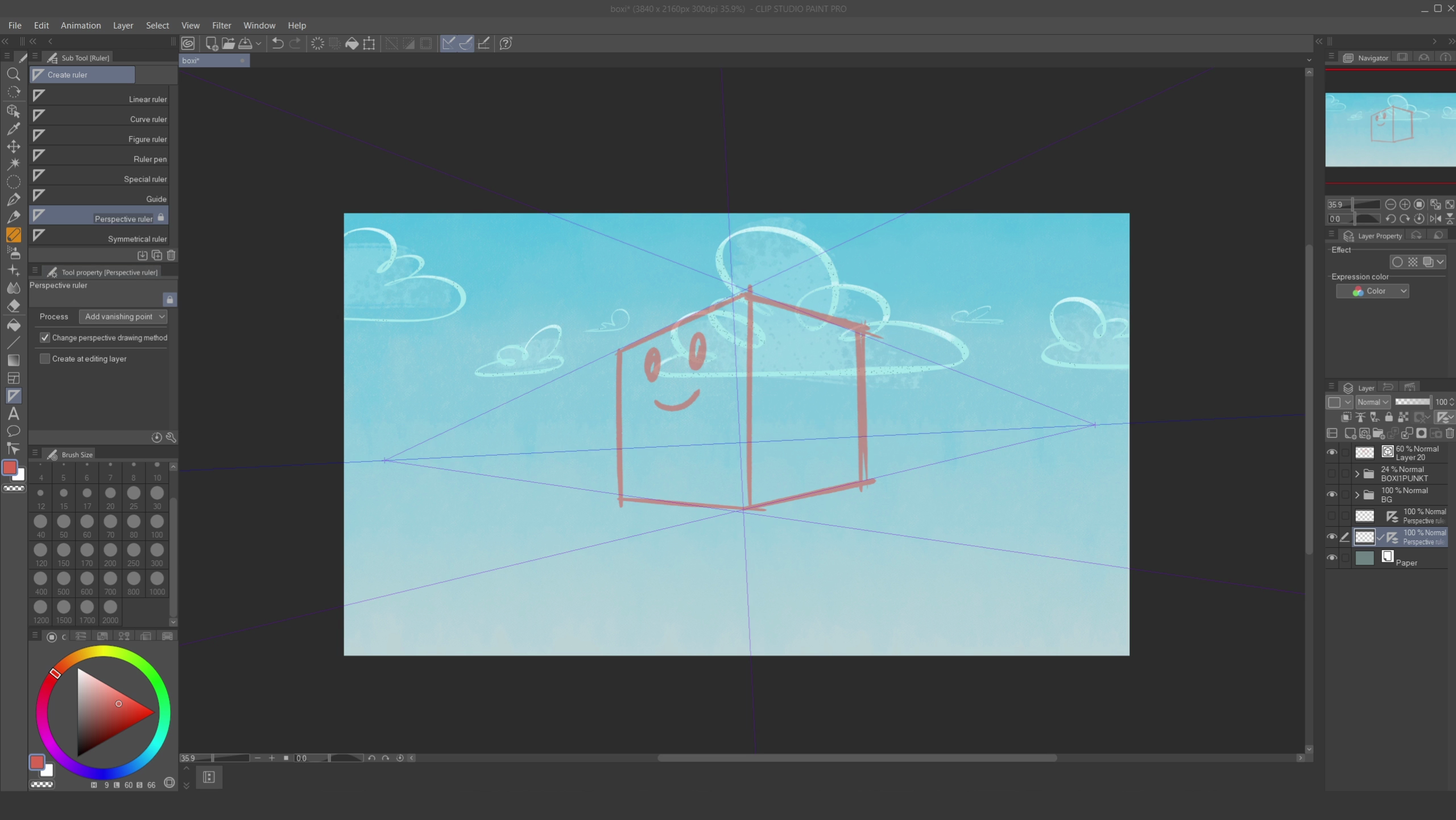Viewport: 1456px width, 820px height.
Task: Uncheck Change perspective drawing method
Action: click(x=45, y=337)
